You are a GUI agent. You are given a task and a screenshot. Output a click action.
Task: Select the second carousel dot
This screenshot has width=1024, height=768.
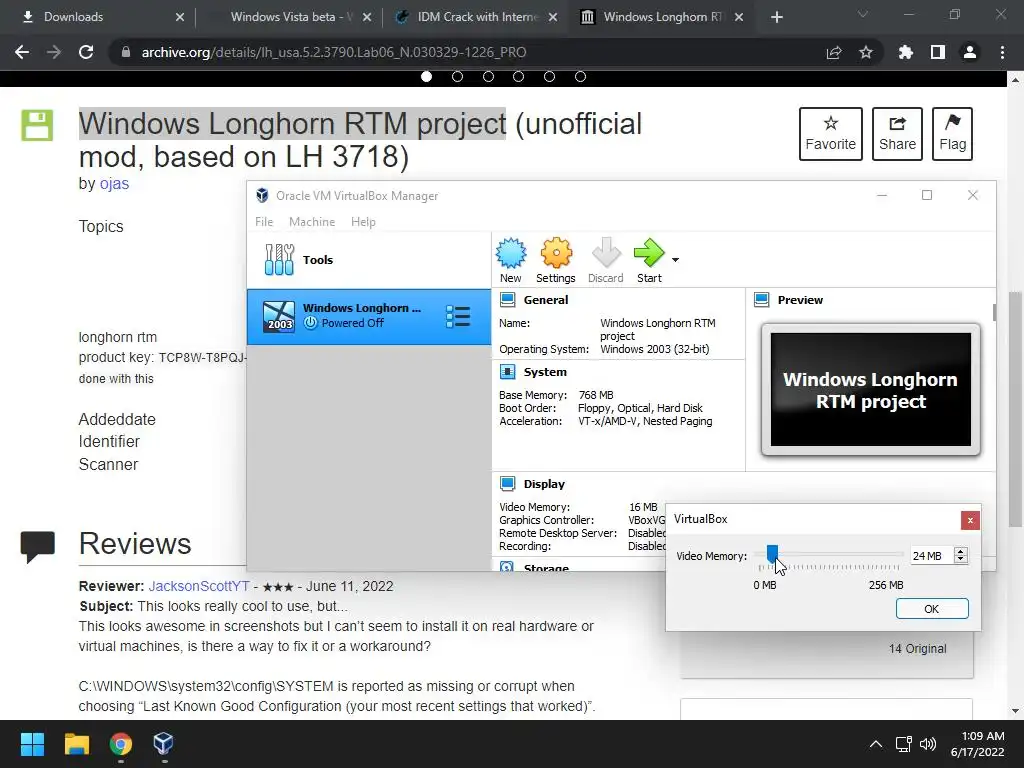click(457, 76)
